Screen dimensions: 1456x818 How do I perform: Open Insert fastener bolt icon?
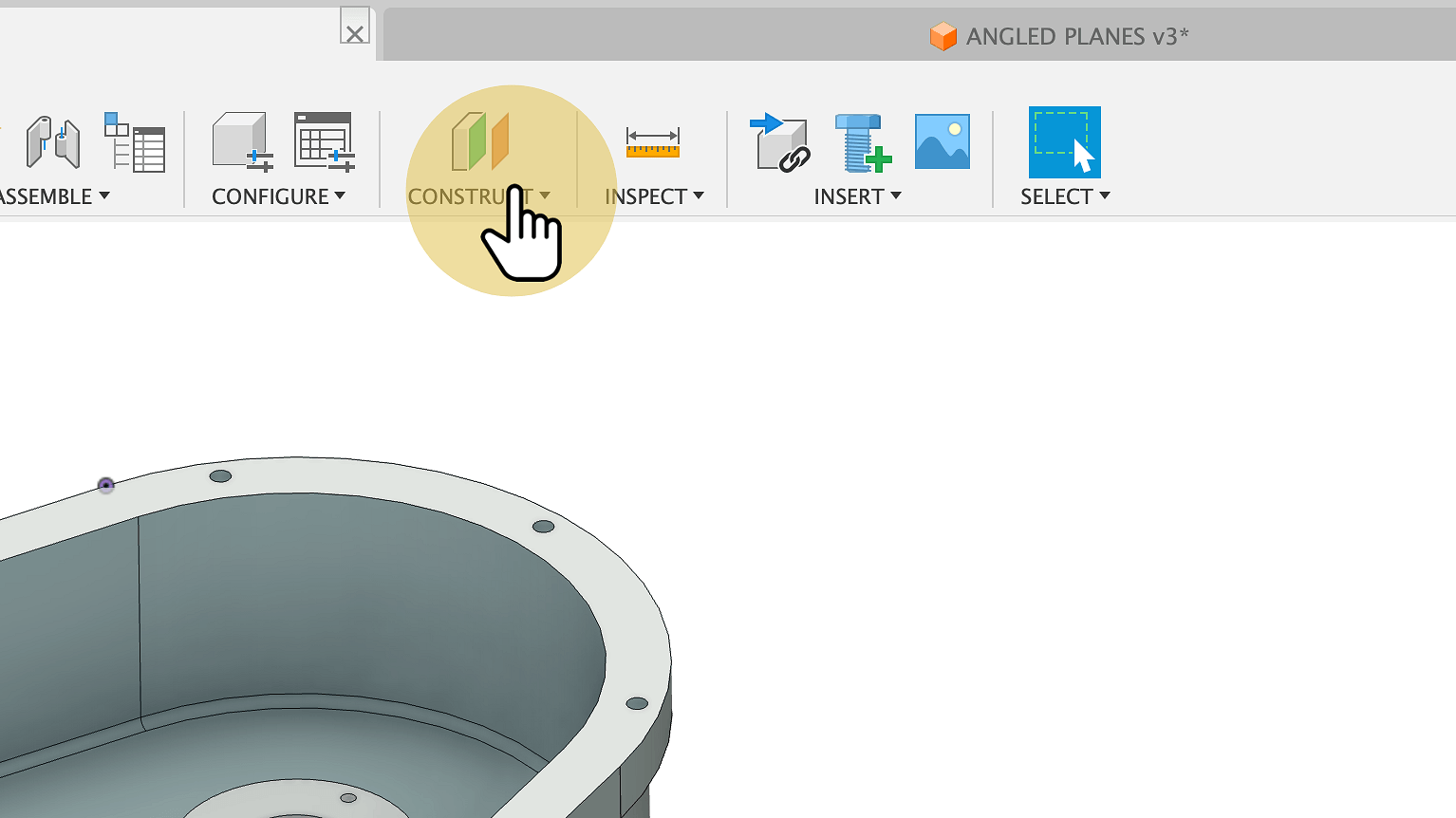tap(862, 142)
